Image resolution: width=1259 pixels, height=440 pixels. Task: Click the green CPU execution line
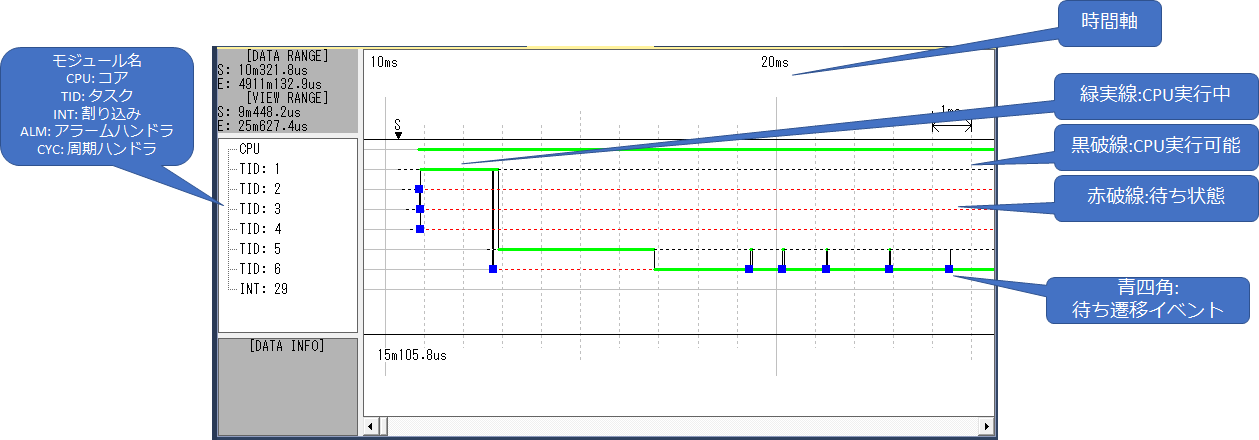coord(700,149)
